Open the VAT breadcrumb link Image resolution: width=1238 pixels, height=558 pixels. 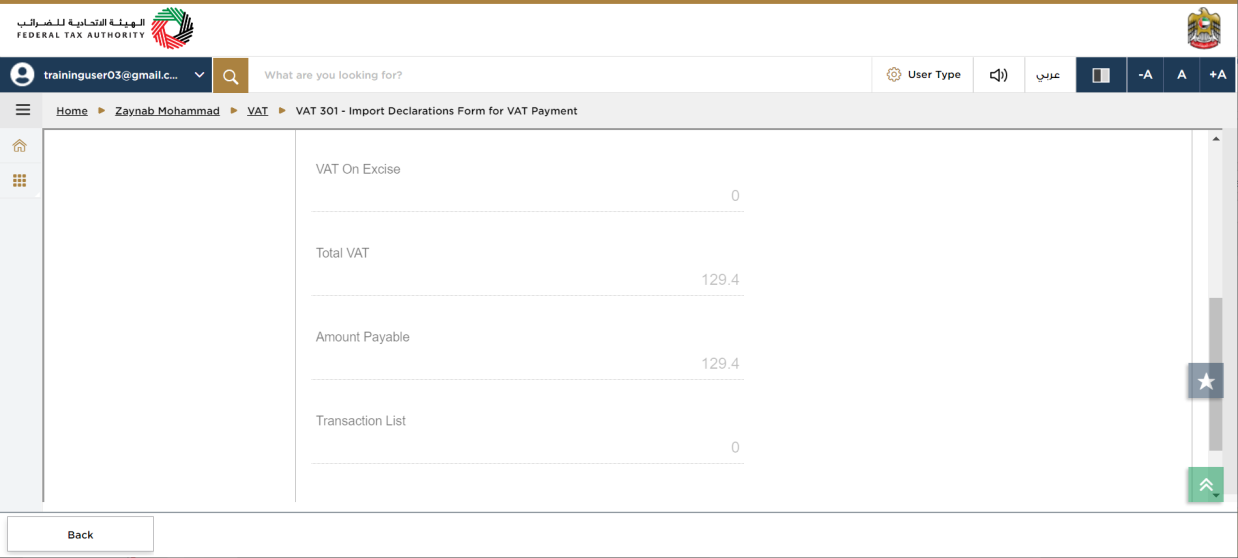[258, 111]
